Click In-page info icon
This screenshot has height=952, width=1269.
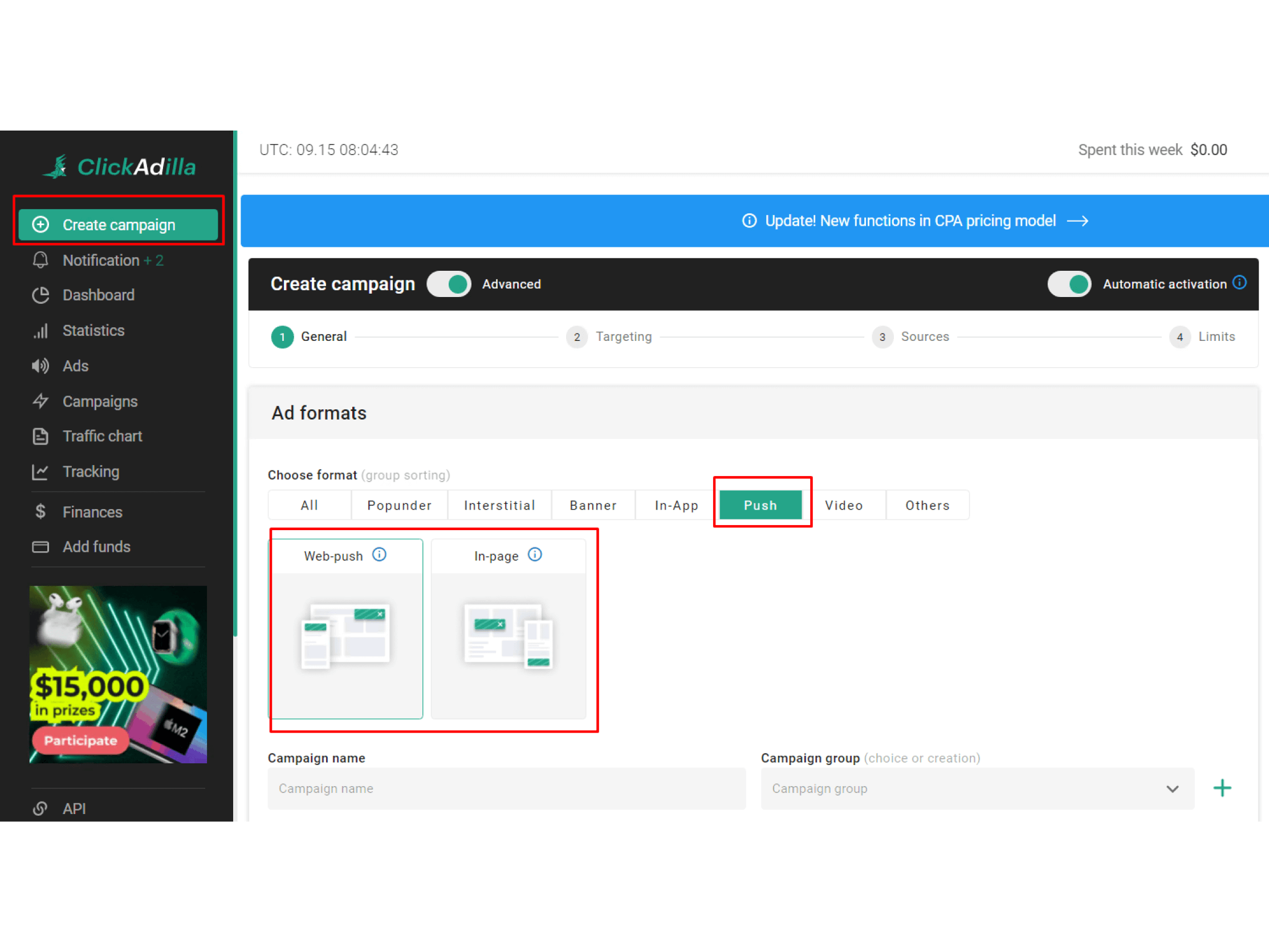535,555
